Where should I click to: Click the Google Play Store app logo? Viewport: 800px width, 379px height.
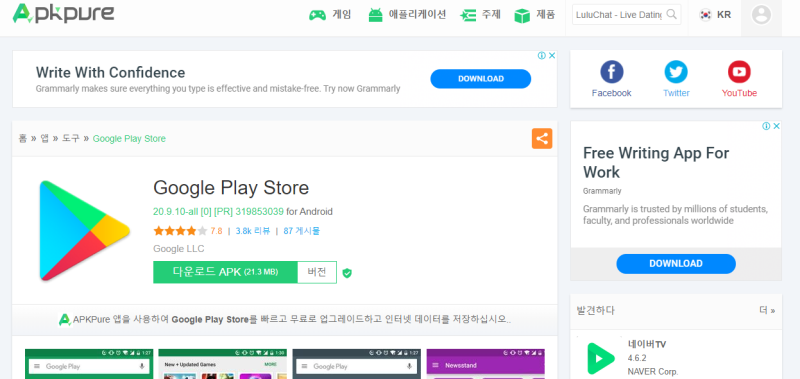point(85,231)
